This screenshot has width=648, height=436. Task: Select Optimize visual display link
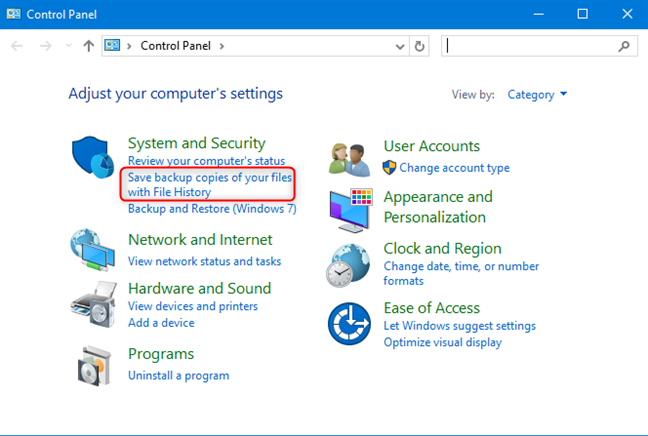click(x=443, y=343)
